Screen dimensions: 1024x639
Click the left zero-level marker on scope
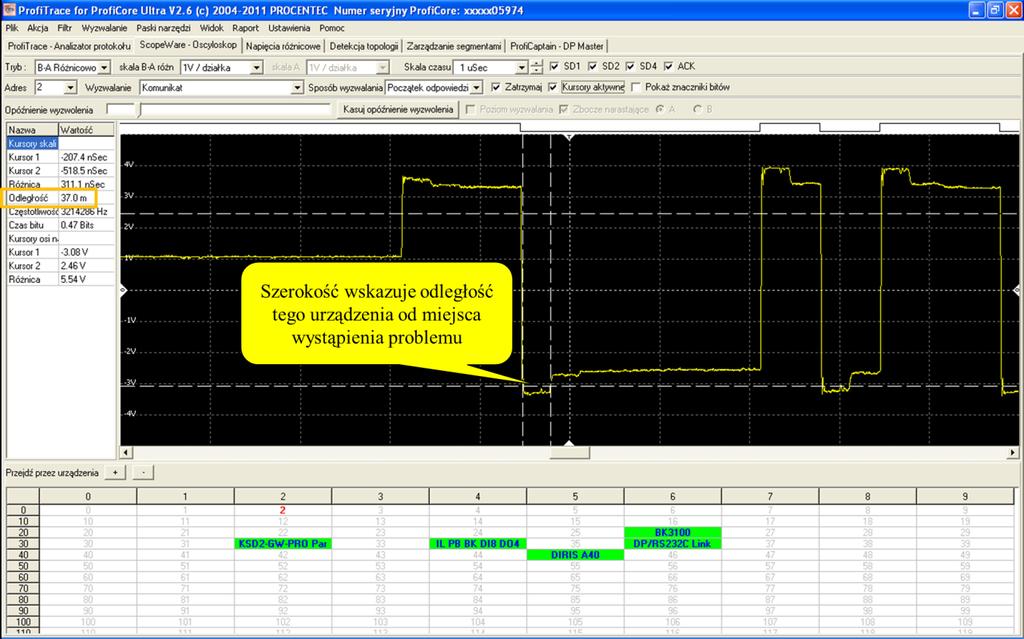[x=124, y=289]
